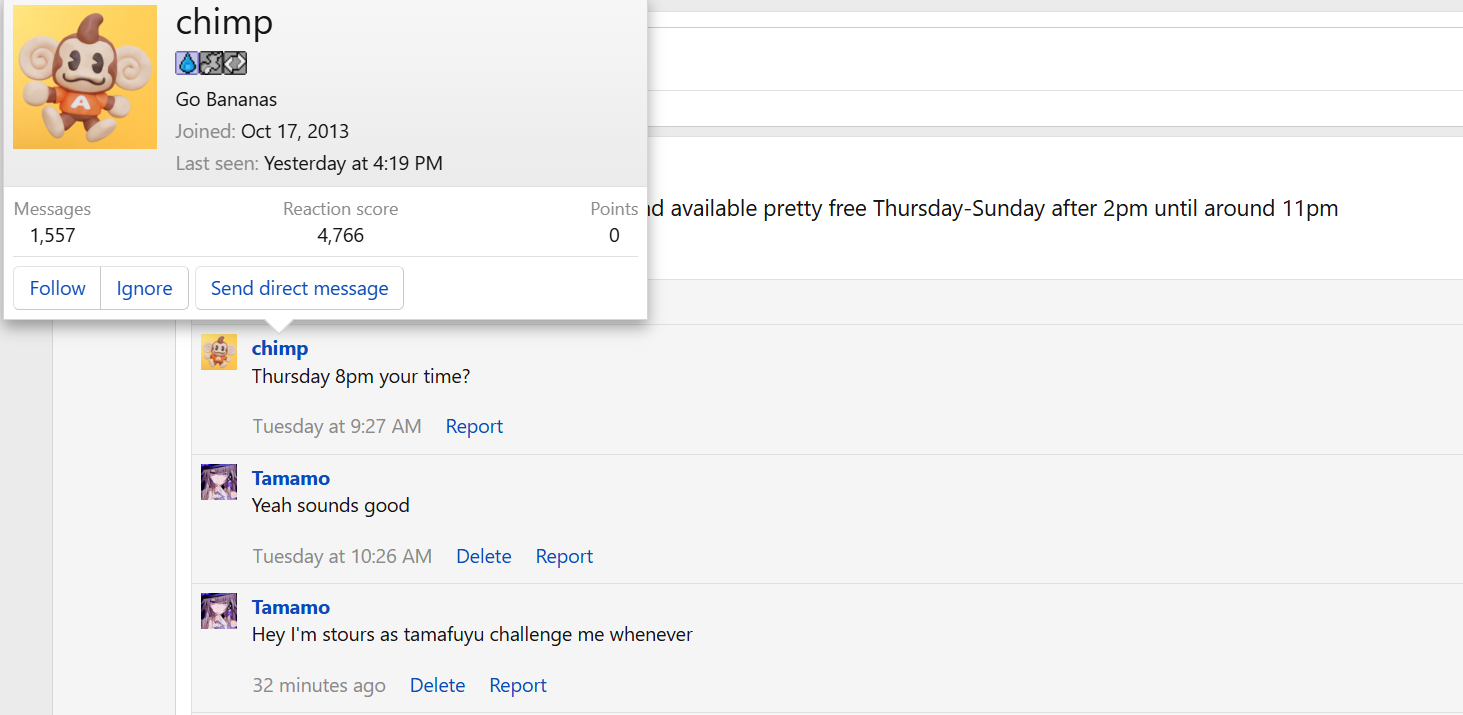
Task: Click Tamamo's avatar beside "Yeah sounds good"
Action: point(219,482)
